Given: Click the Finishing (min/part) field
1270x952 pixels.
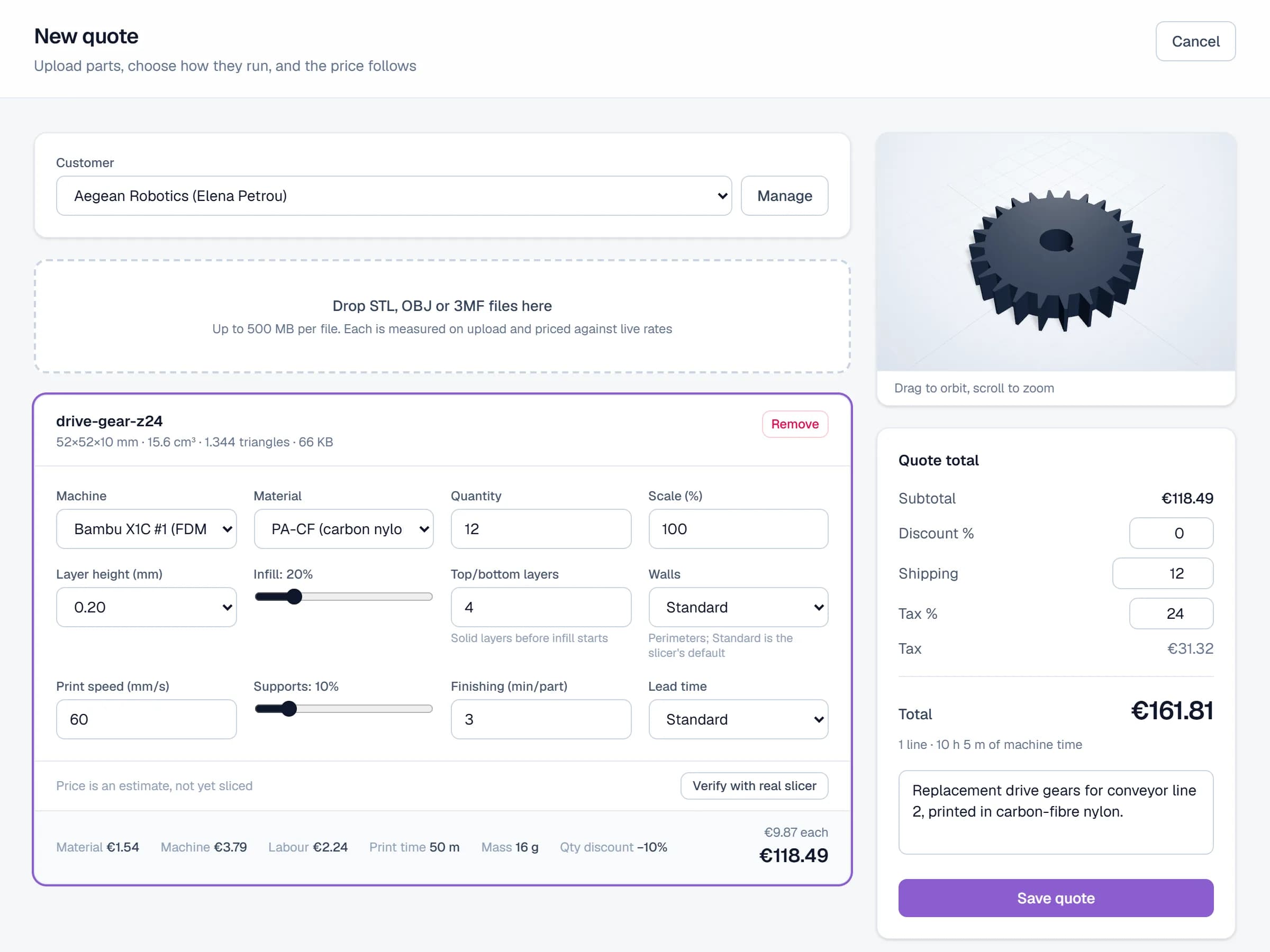Looking at the screenshot, I should pyautogui.click(x=541, y=719).
